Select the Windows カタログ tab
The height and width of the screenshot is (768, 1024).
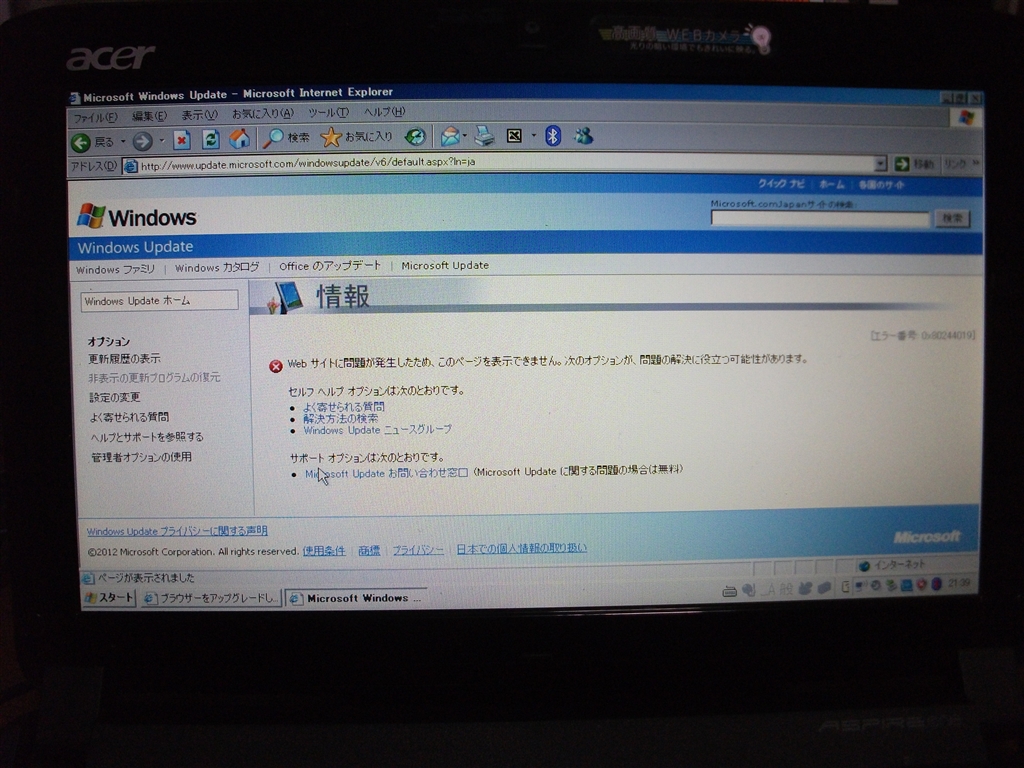coord(217,268)
